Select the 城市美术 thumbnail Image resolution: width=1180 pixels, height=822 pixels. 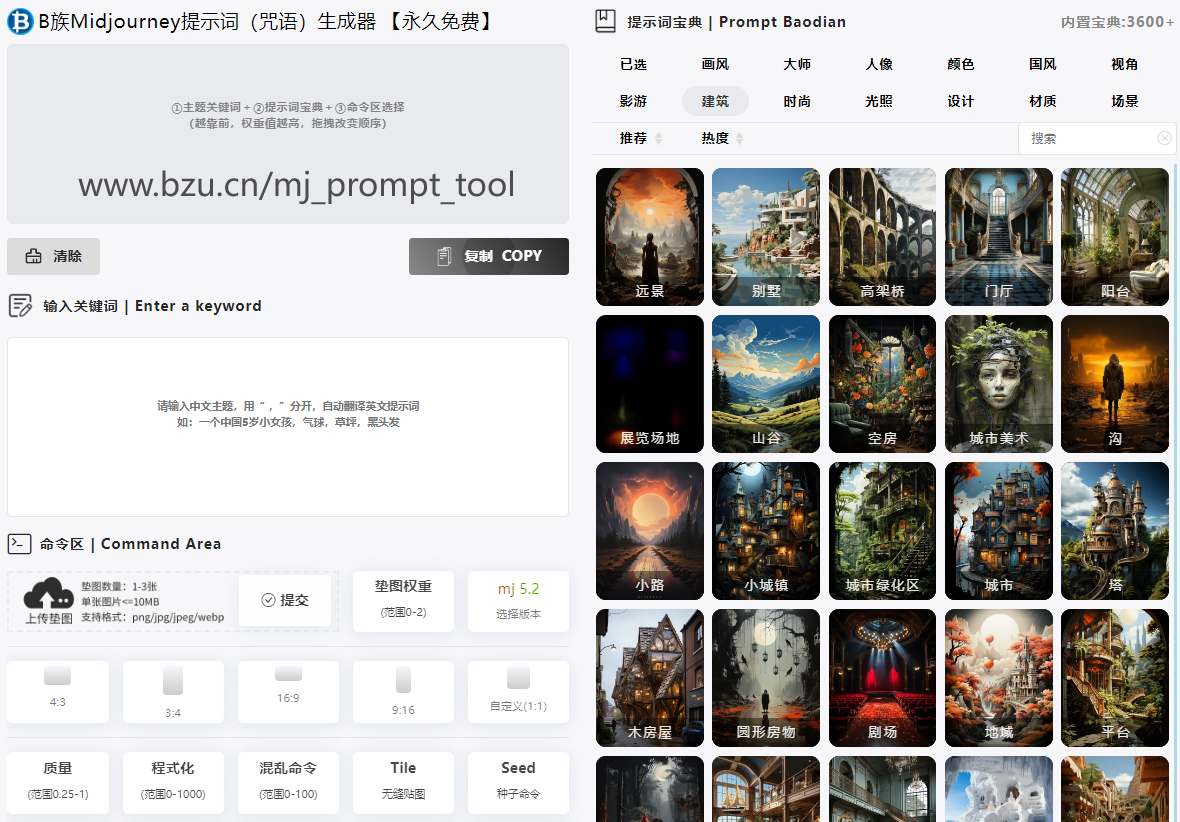[999, 384]
